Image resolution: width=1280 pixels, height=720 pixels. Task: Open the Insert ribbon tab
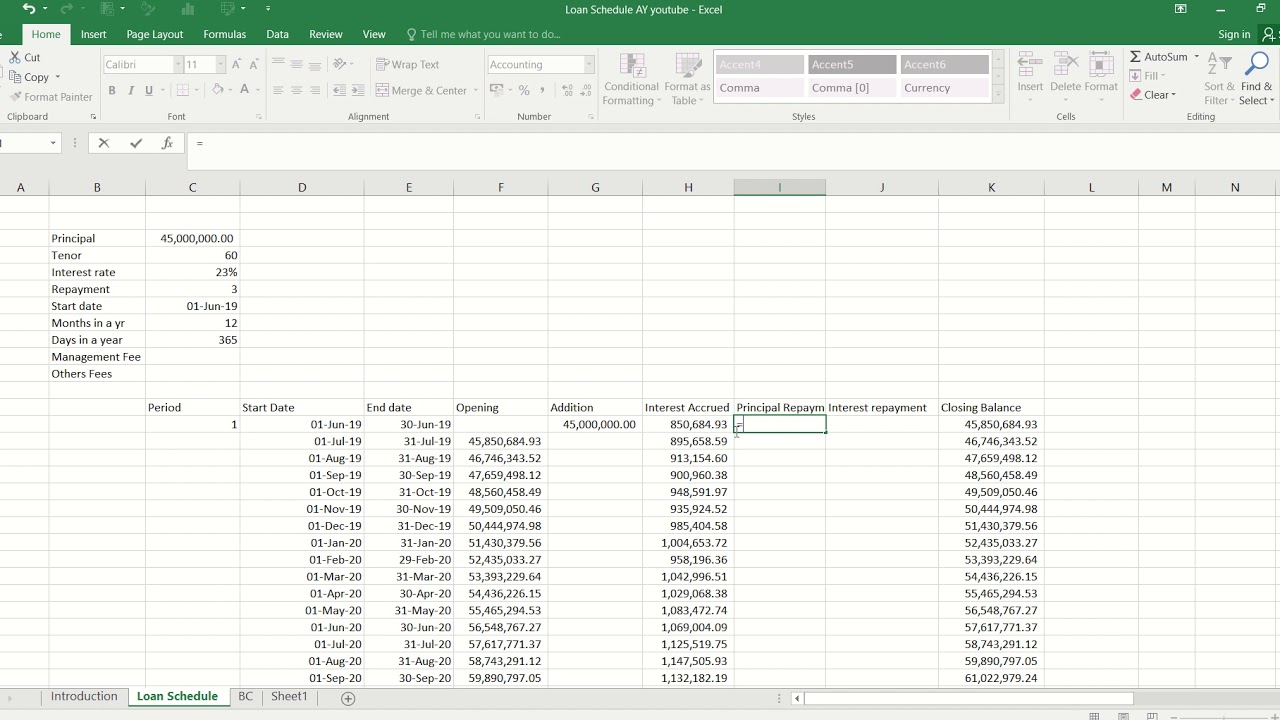pos(93,34)
